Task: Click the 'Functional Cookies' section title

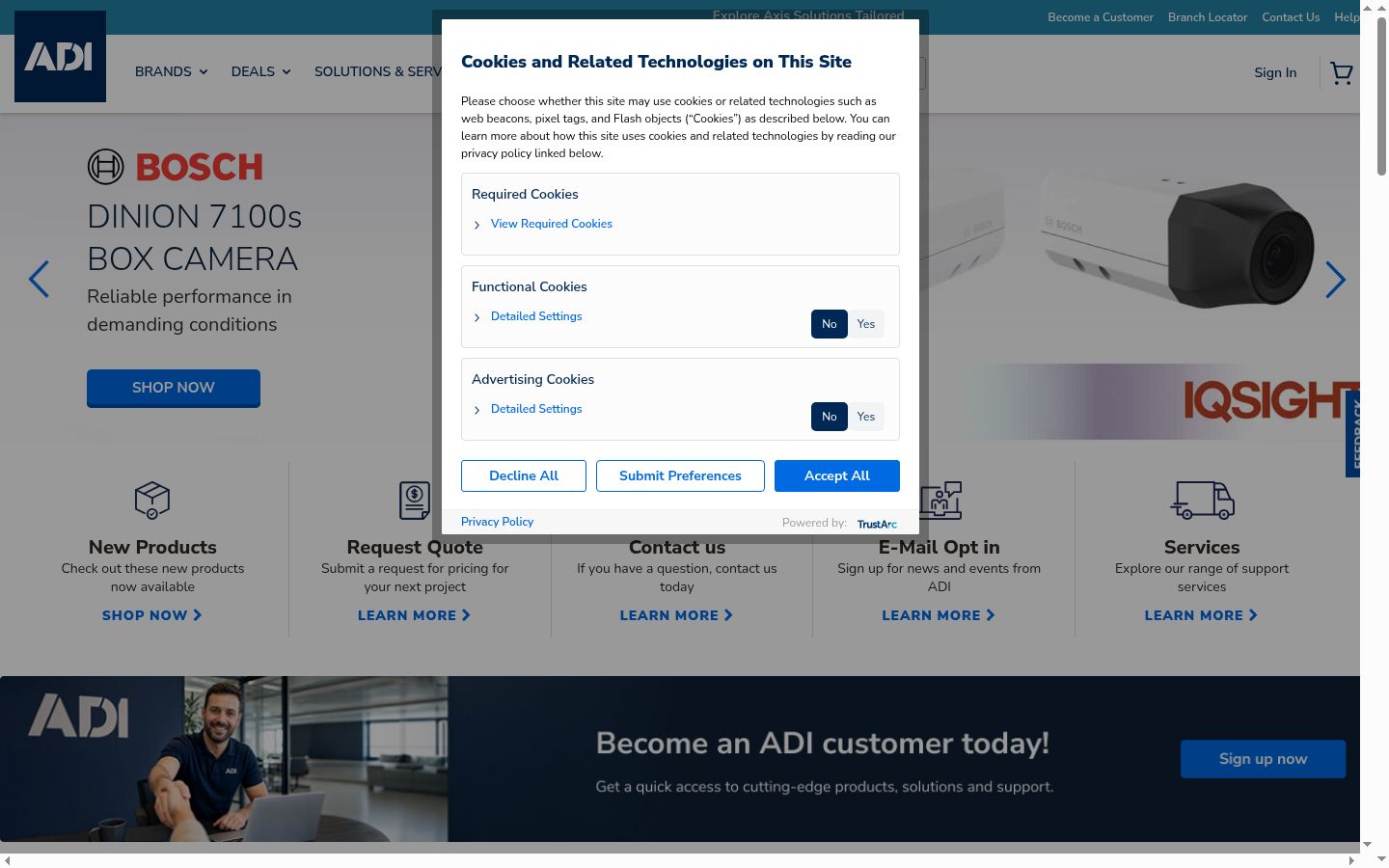Action: tap(529, 286)
